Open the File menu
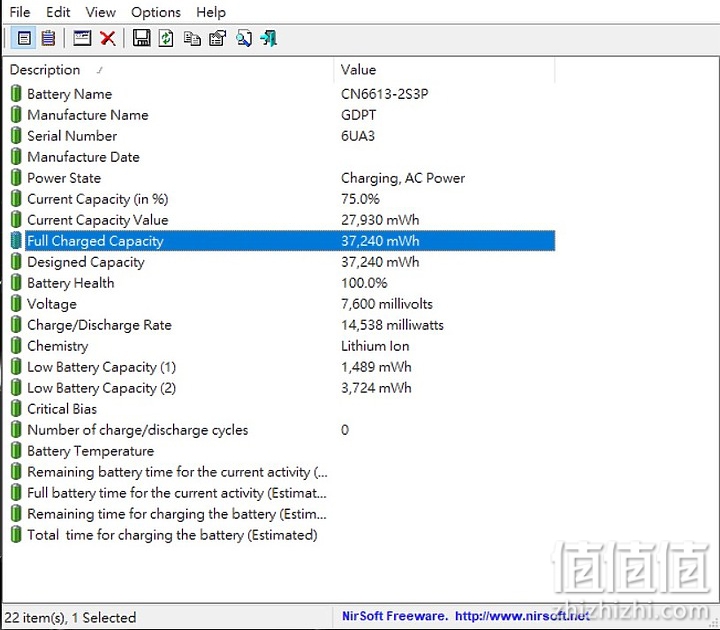Image resolution: width=720 pixels, height=630 pixels. pyautogui.click(x=20, y=12)
